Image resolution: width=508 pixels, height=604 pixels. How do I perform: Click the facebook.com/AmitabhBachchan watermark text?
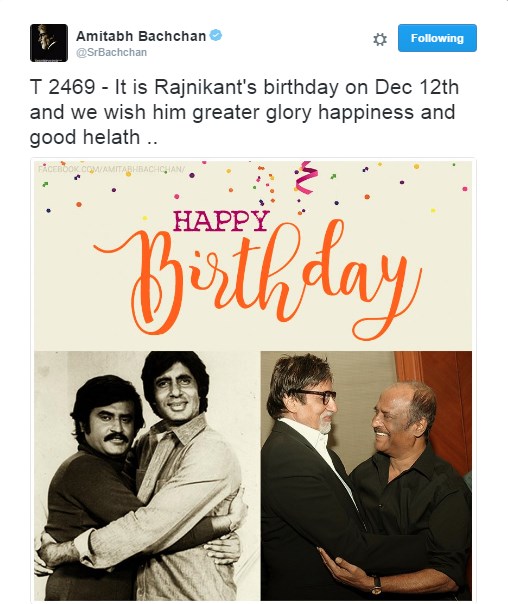(x=111, y=169)
